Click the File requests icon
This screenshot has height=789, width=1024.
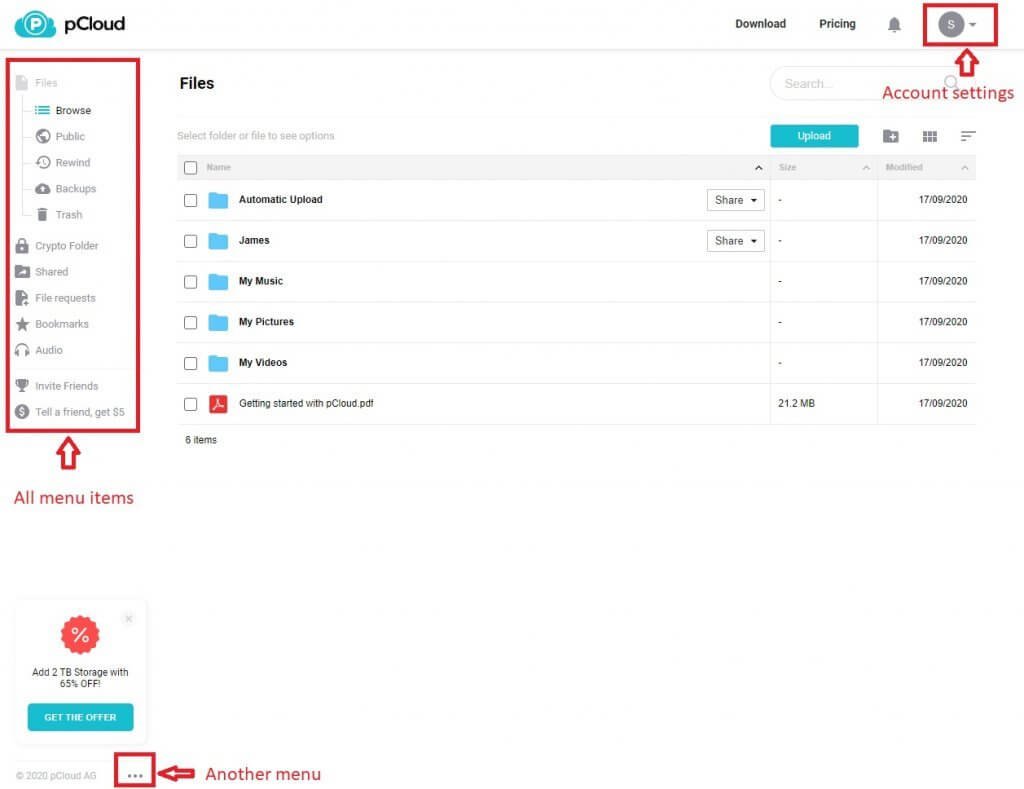click(x=22, y=298)
